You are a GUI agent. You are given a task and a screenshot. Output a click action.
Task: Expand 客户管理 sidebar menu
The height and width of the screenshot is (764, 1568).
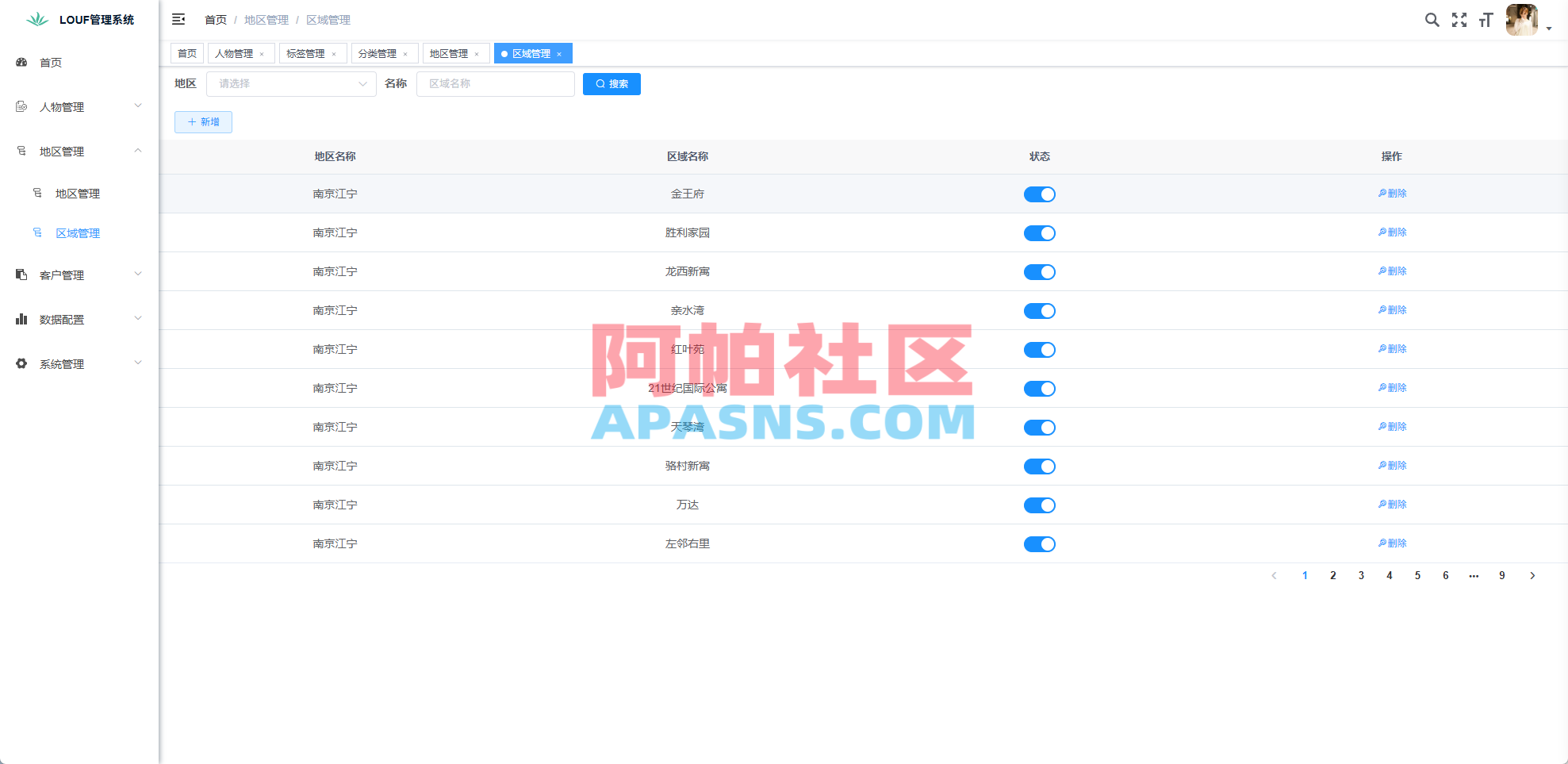(79, 275)
